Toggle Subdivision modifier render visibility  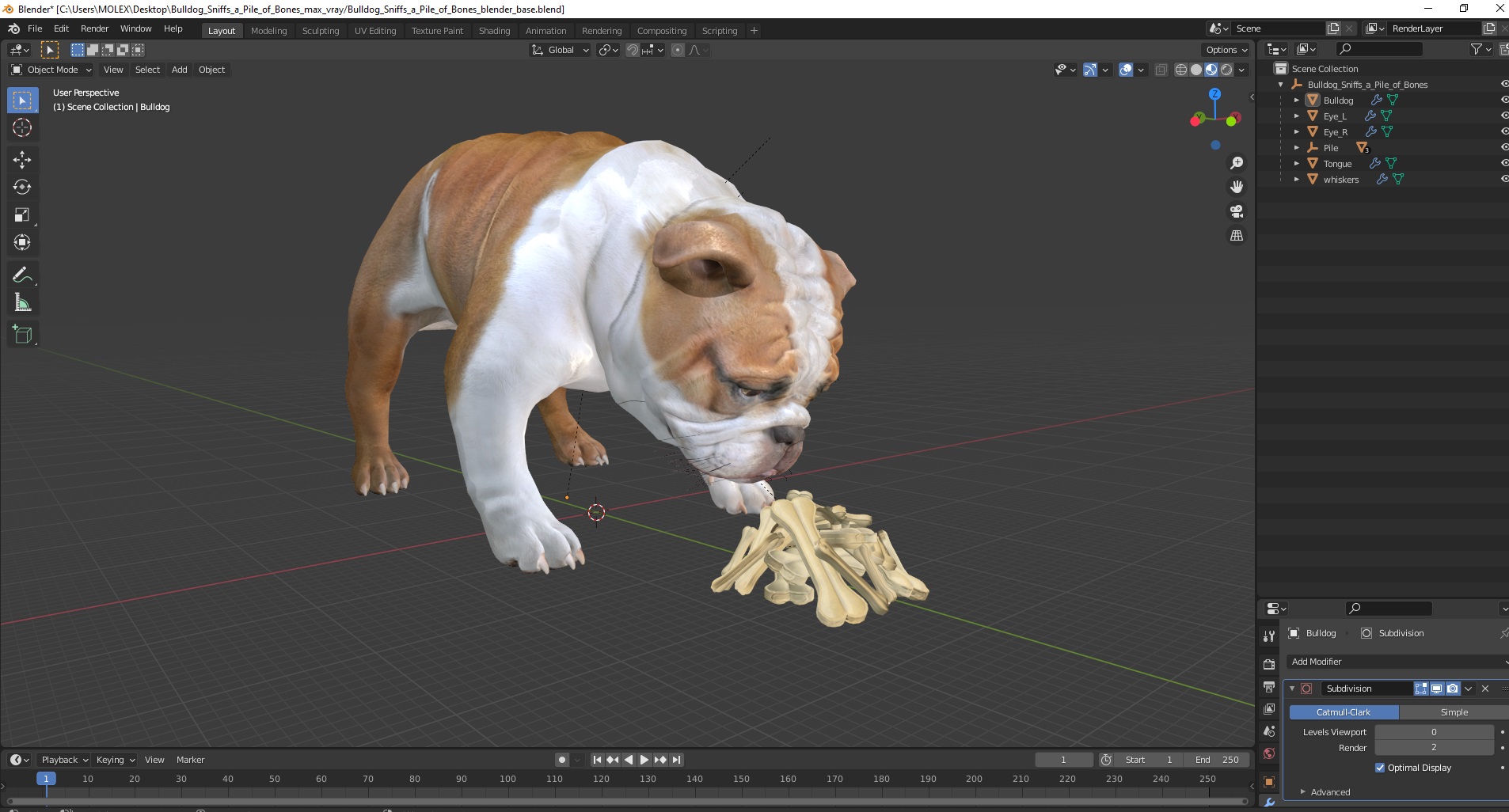1452,689
